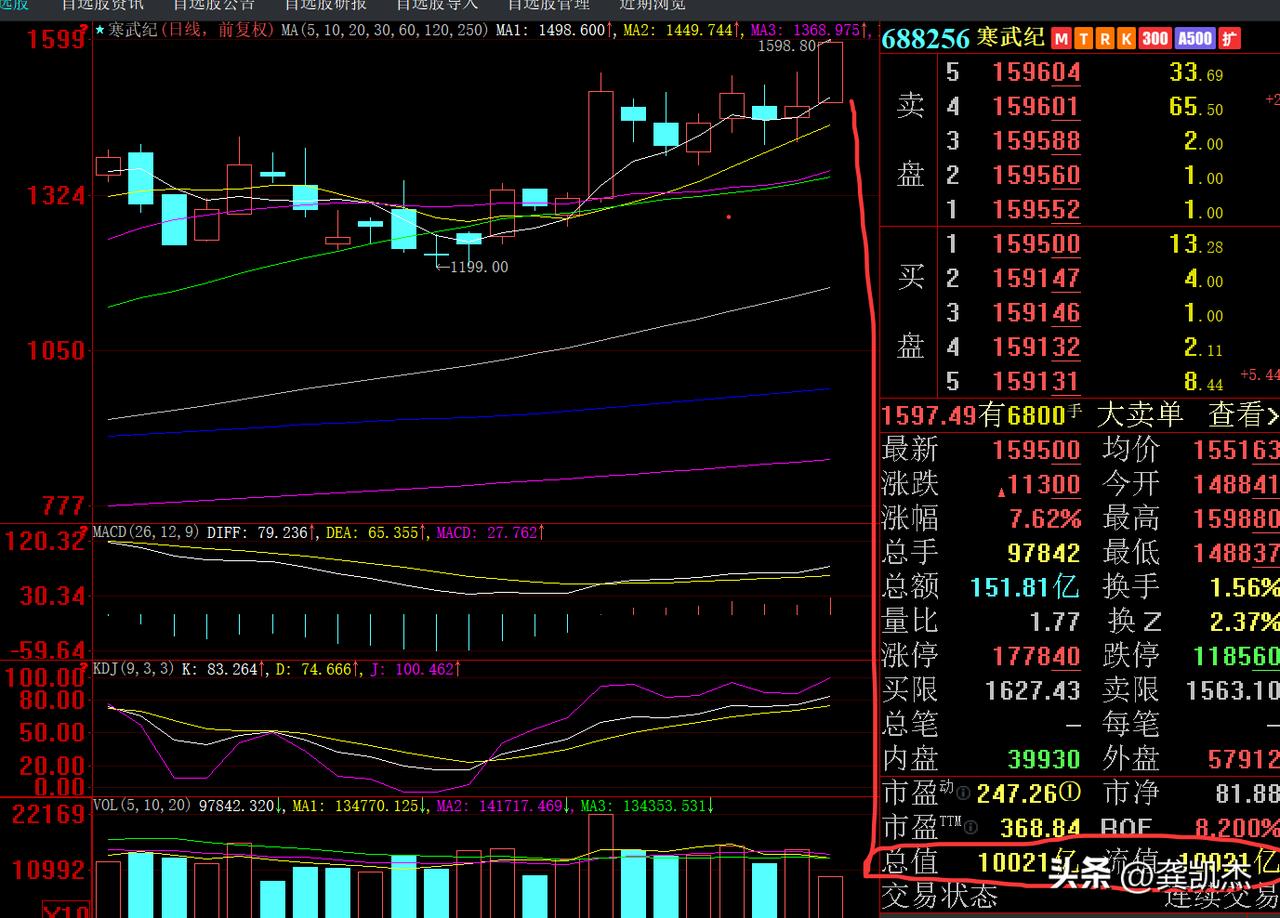Click the star icon before 寒武纪 chart title
Image resolution: width=1280 pixels, height=918 pixels.
[x=100, y=30]
